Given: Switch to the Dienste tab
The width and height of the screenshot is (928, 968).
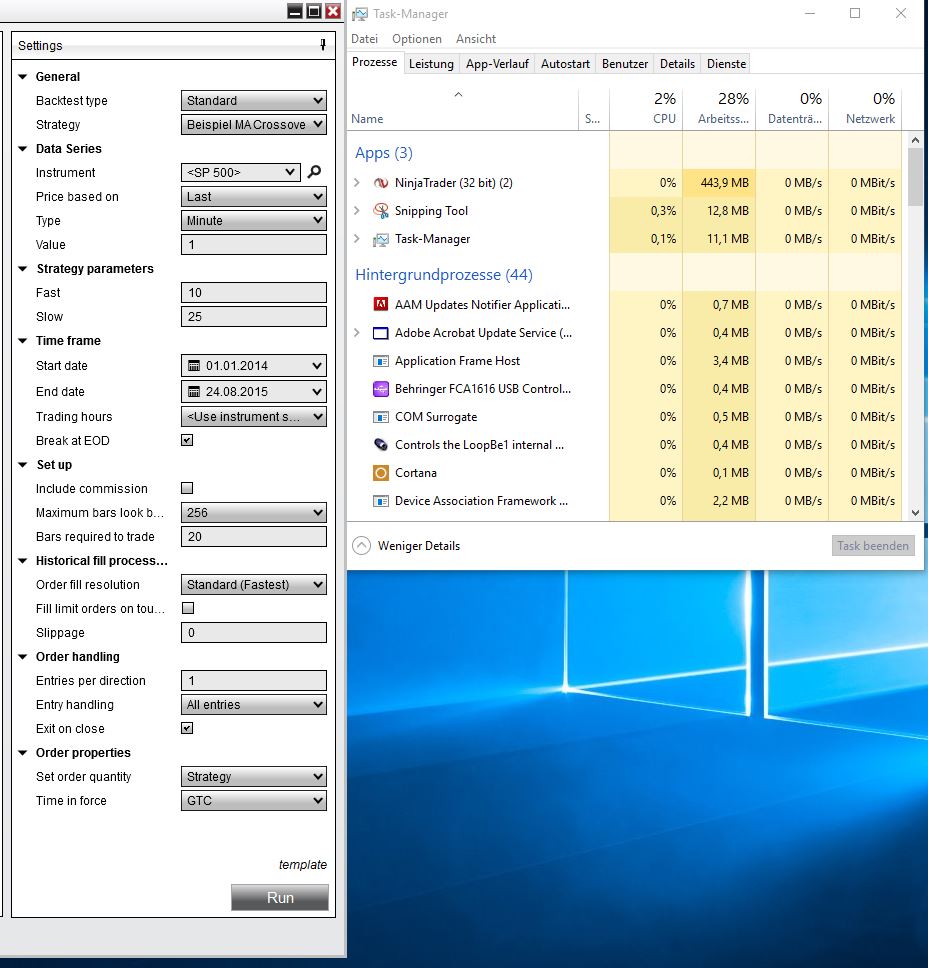Looking at the screenshot, I should point(726,64).
